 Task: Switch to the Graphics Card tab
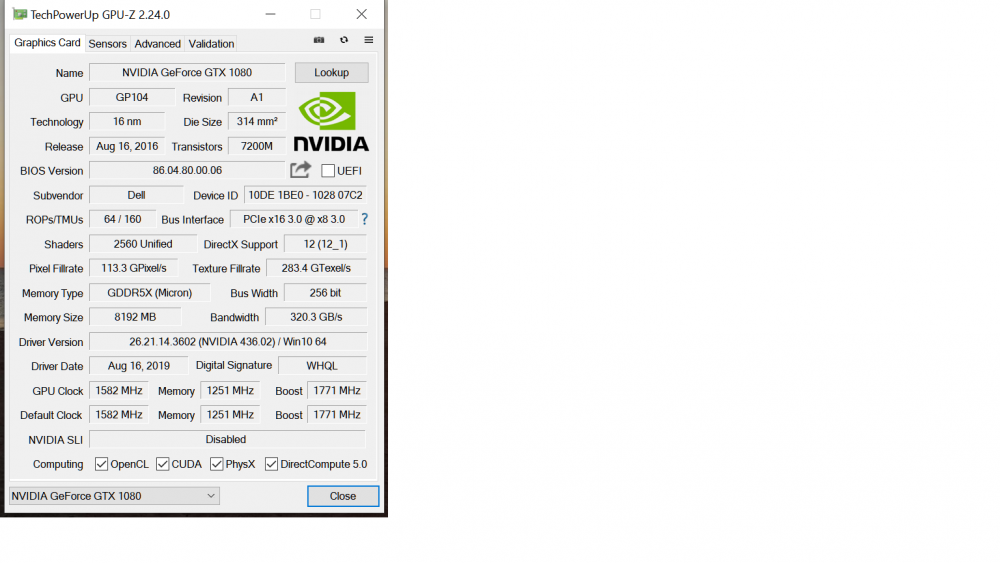47,43
